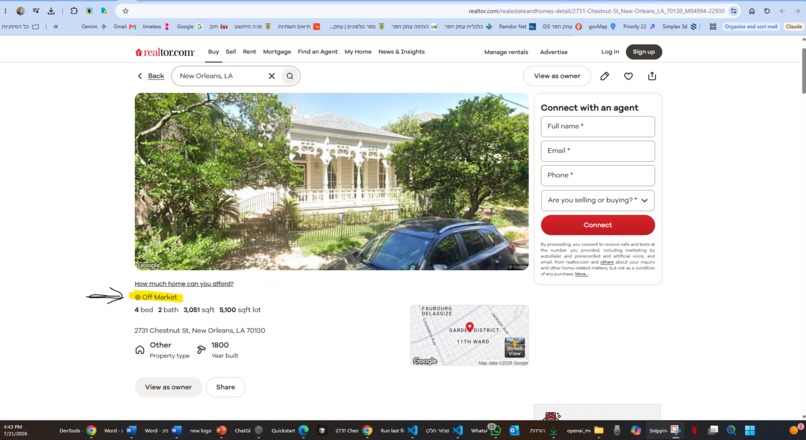Open Street View from map thumbnail
The width and height of the screenshot is (806, 440).
pyautogui.click(x=515, y=347)
